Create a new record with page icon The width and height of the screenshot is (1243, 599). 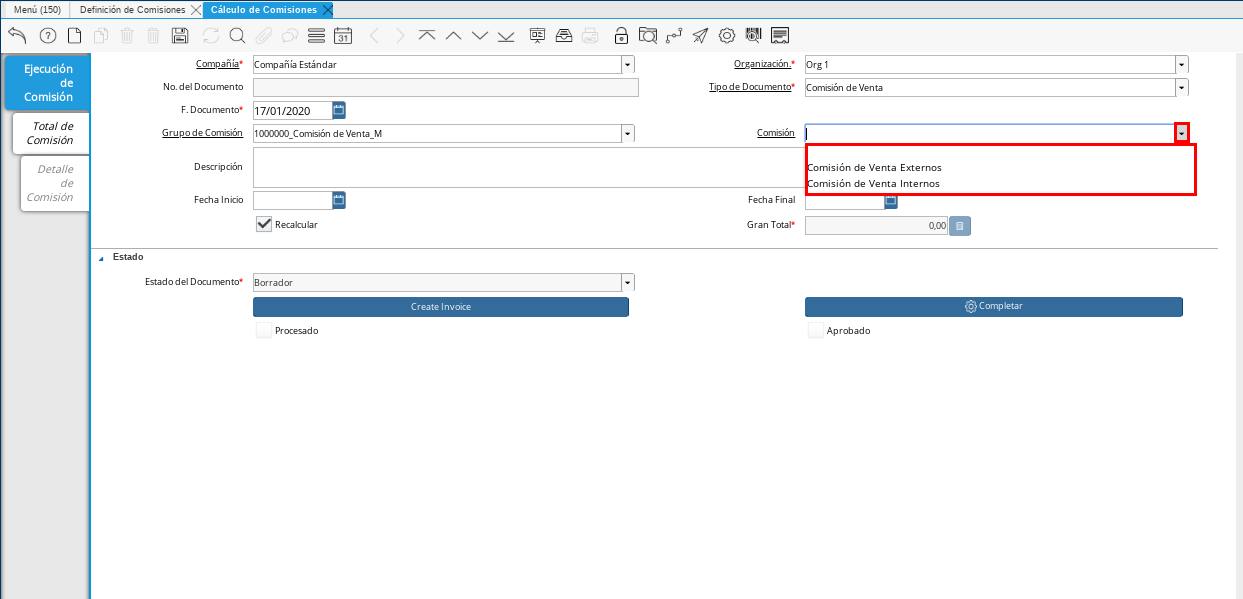pos(74,36)
